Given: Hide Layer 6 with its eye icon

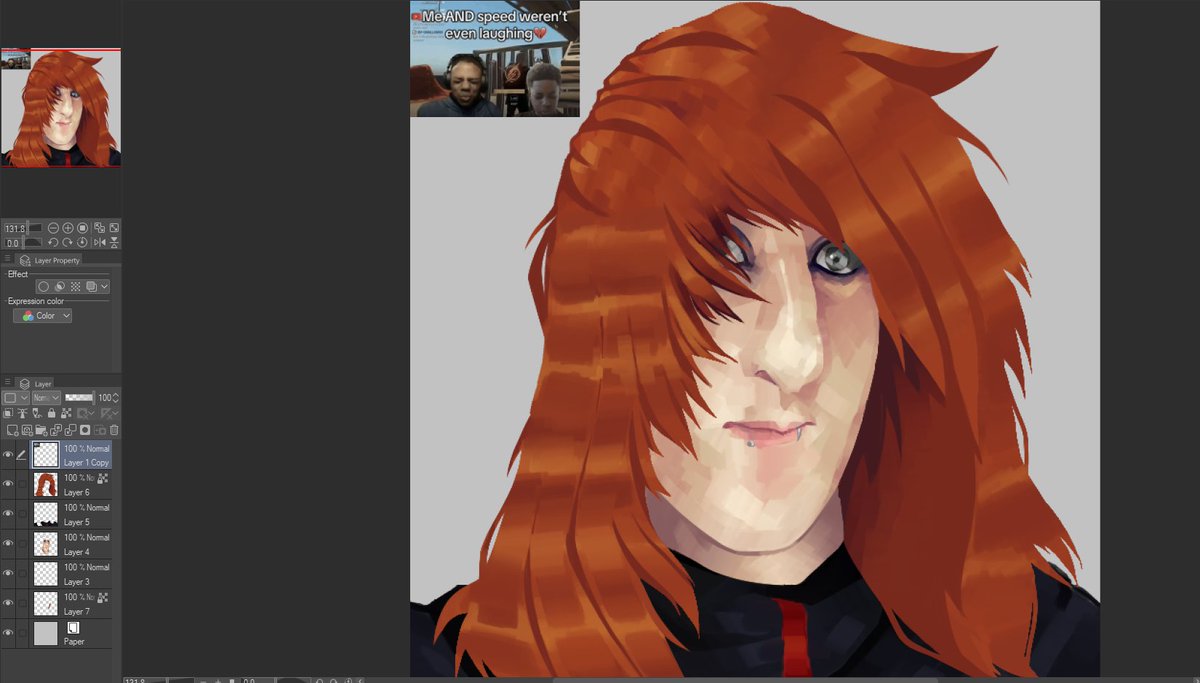Looking at the screenshot, I should coord(8,484).
